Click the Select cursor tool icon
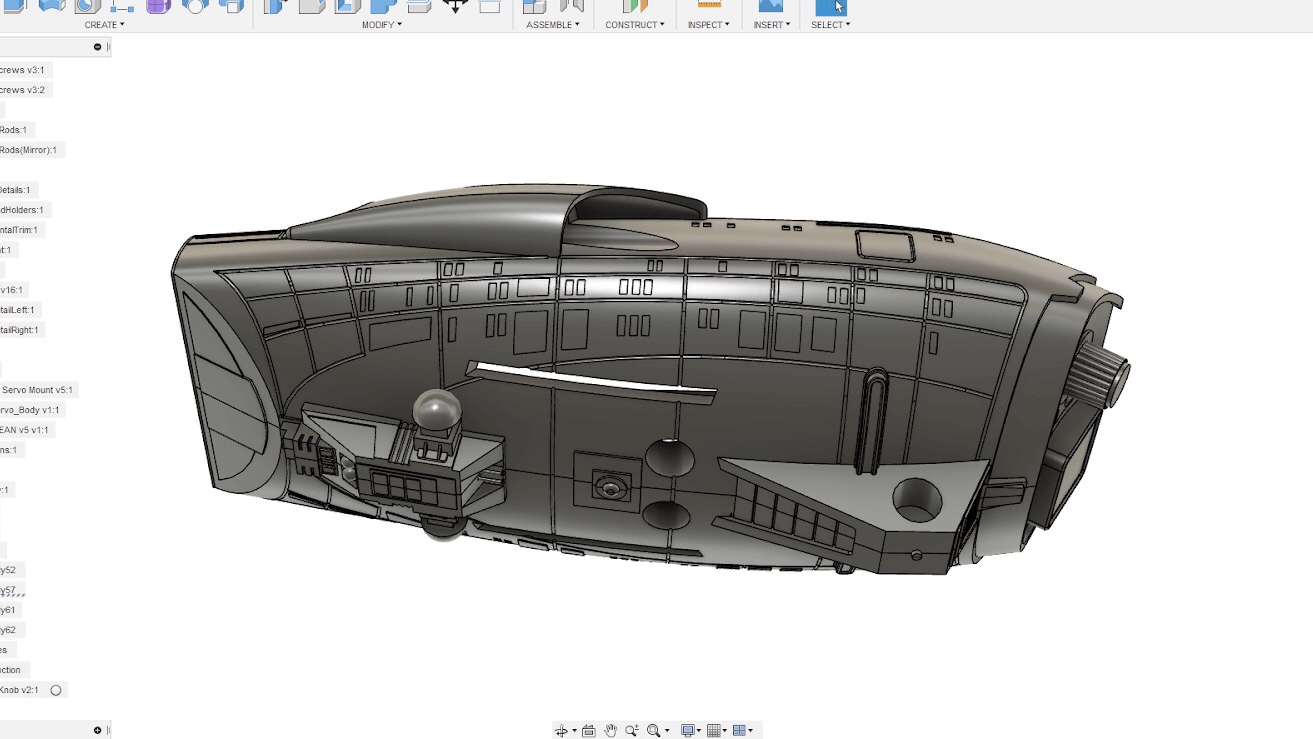This screenshot has height=739, width=1313. click(832, 6)
